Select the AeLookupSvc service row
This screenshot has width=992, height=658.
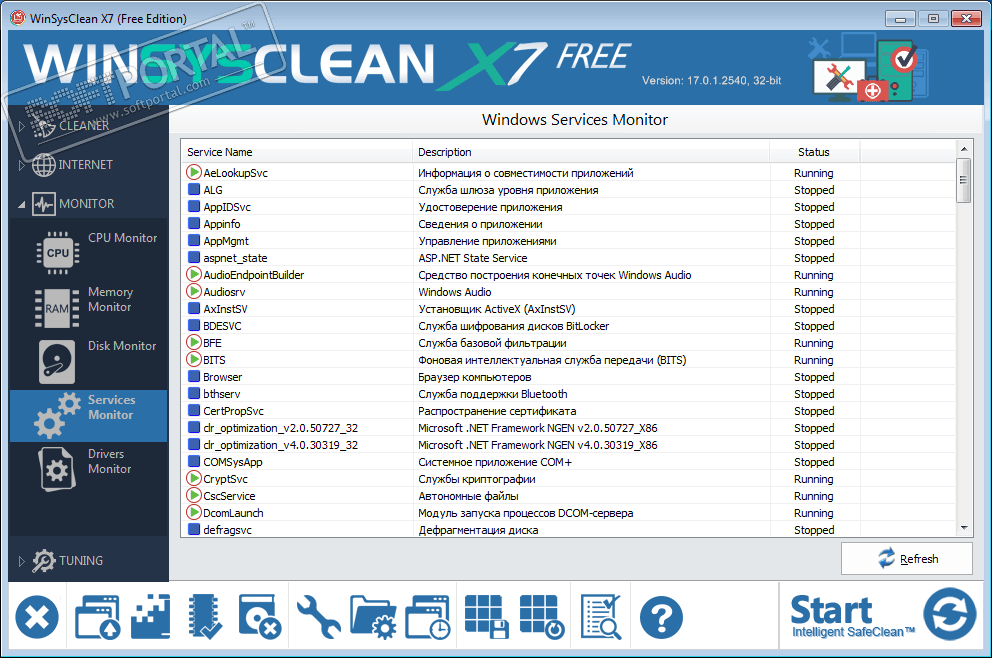pos(567,173)
